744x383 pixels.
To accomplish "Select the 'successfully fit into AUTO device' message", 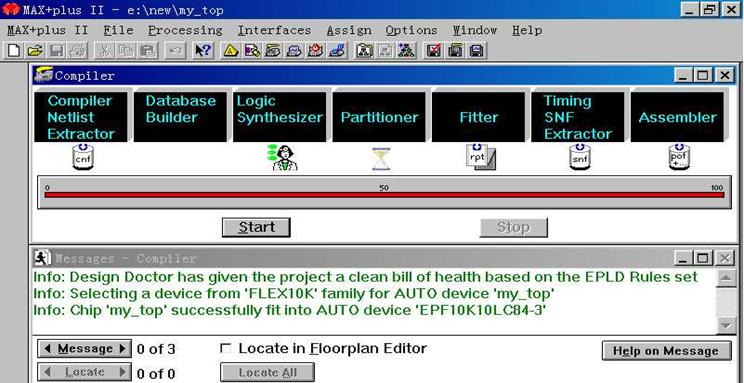I will pos(289,311).
